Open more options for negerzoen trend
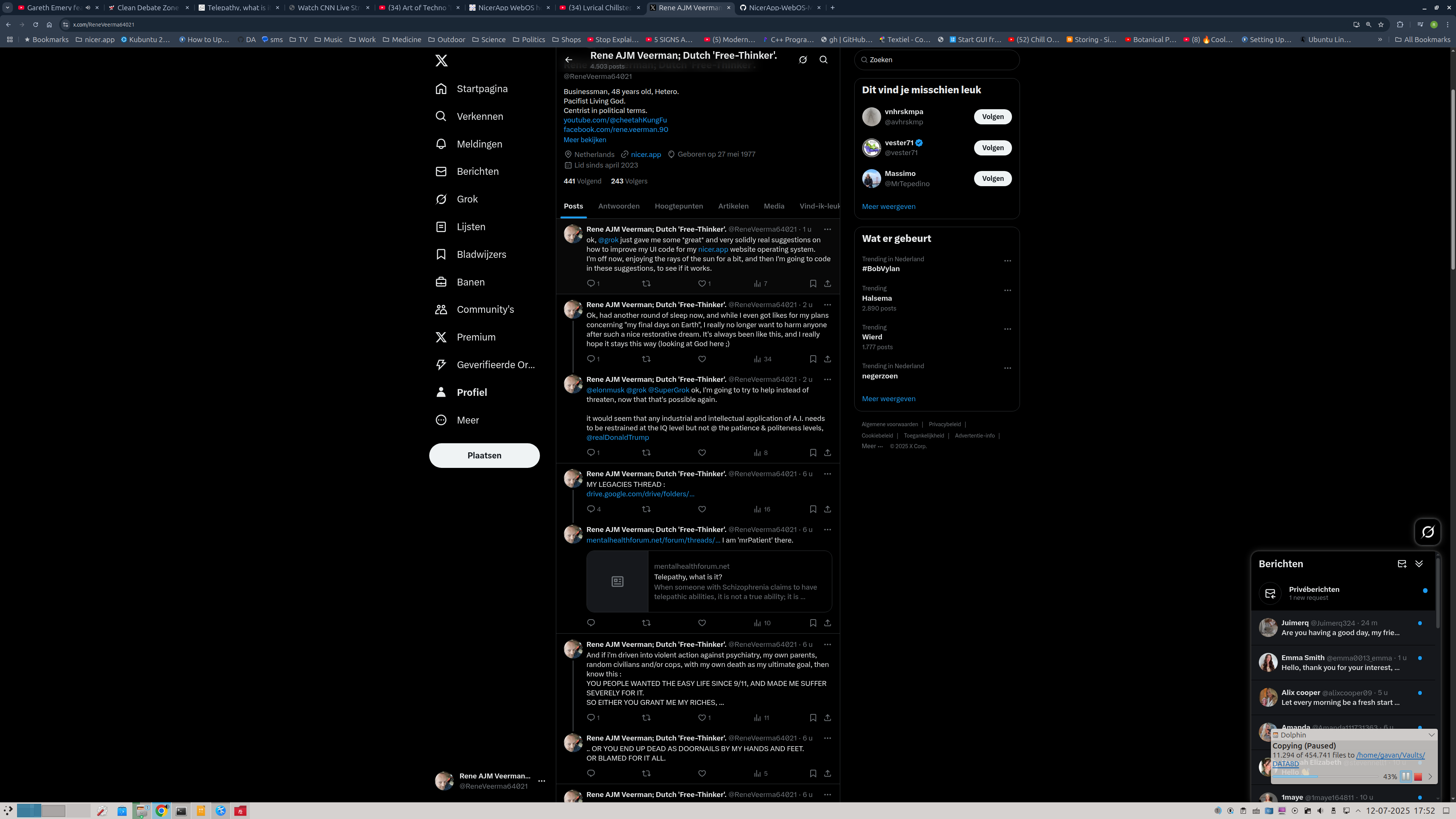Screen dimensions: 1456x819 [1007, 368]
